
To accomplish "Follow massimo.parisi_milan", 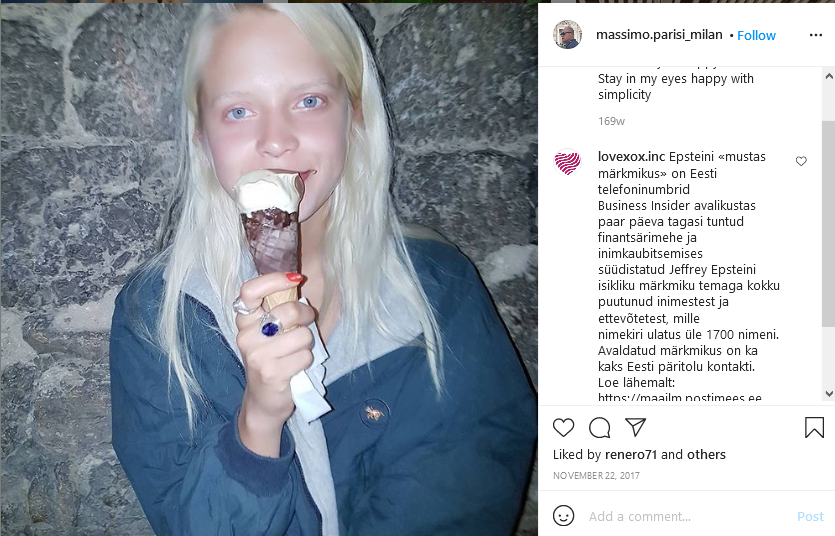I will point(756,36).
